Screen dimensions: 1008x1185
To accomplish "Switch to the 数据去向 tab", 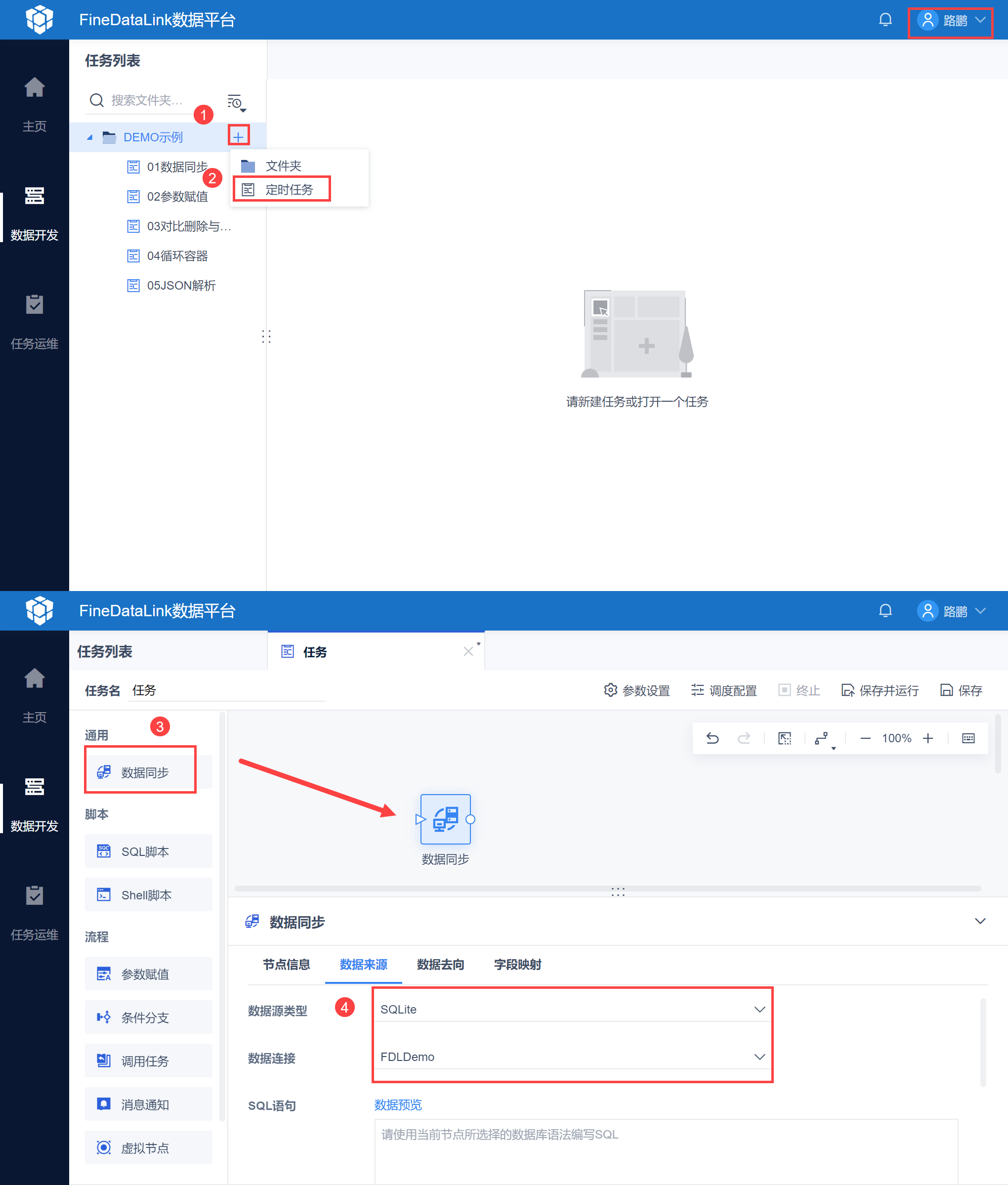I will pyautogui.click(x=440, y=965).
